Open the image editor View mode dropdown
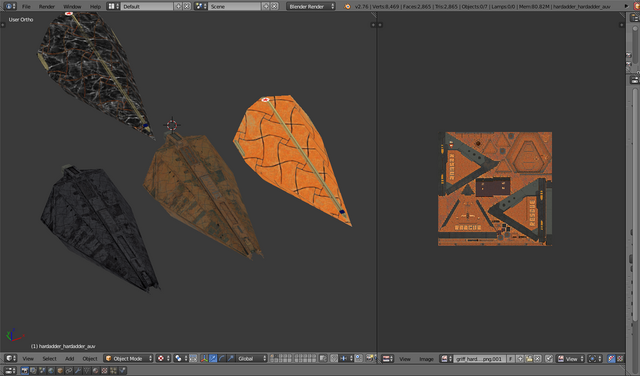The image size is (640, 376). 570,358
